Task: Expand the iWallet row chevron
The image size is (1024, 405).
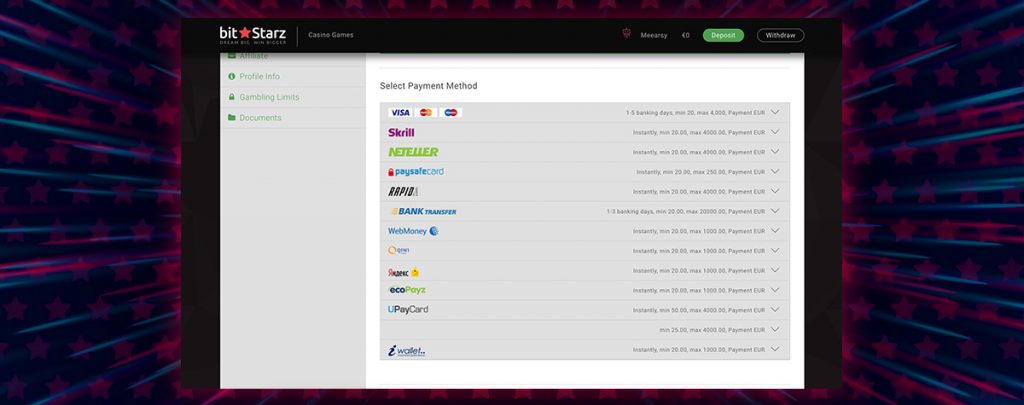Action: [775, 349]
